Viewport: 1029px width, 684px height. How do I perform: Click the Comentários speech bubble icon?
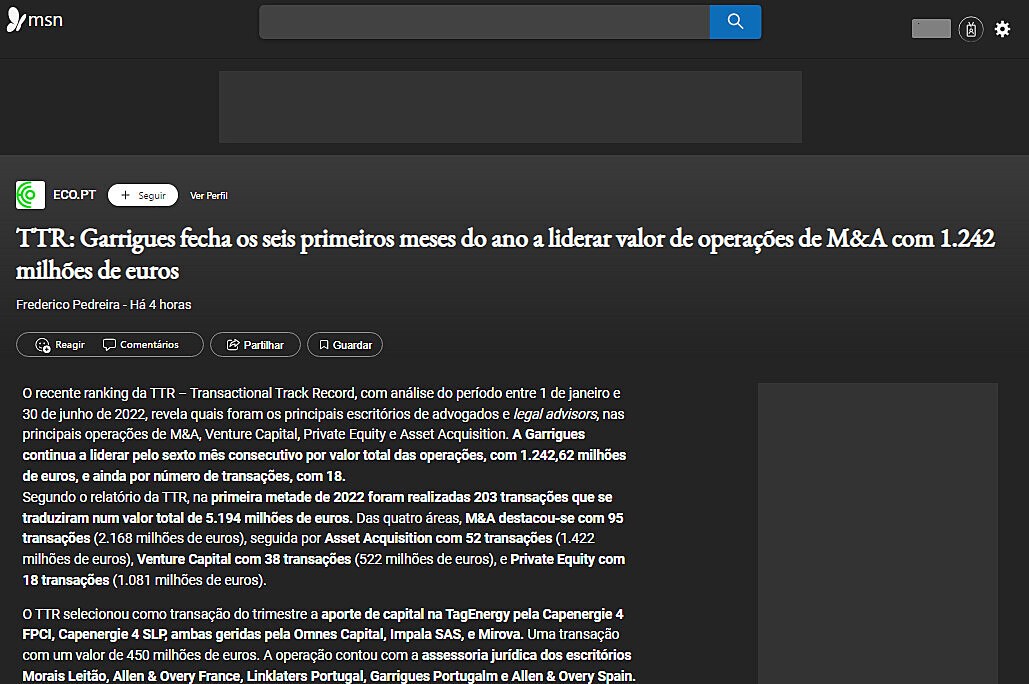point(110,345)
